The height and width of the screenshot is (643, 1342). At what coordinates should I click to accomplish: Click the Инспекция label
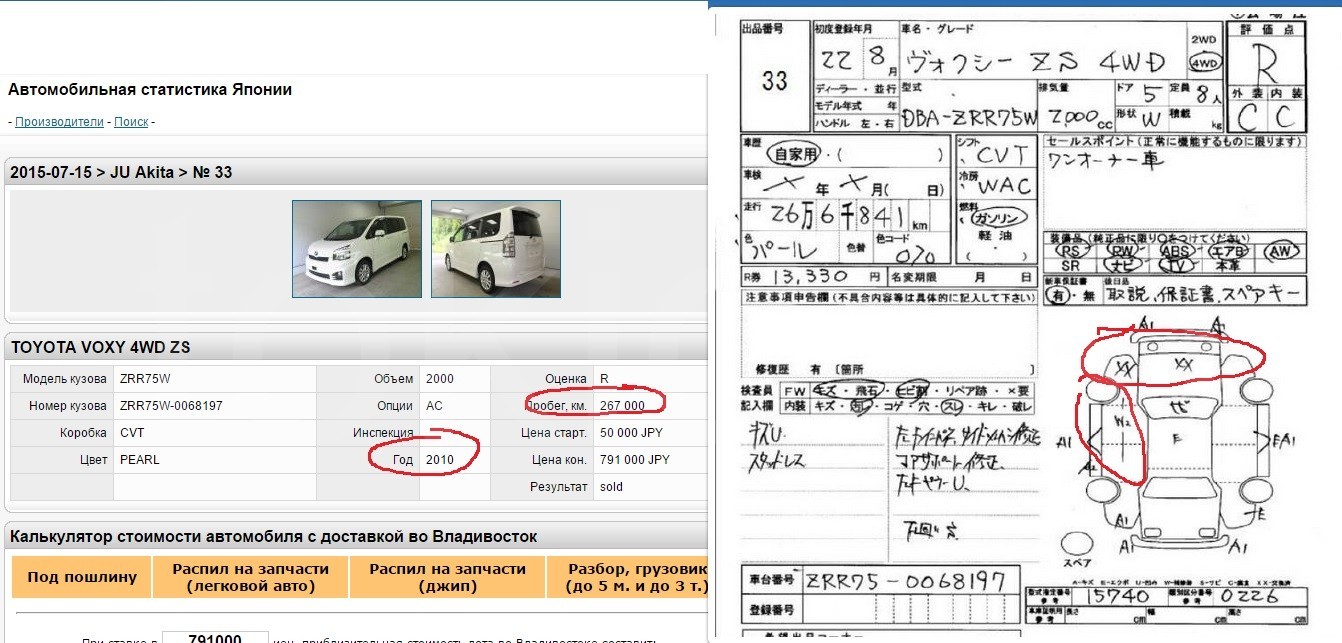(x=383, y=433)
